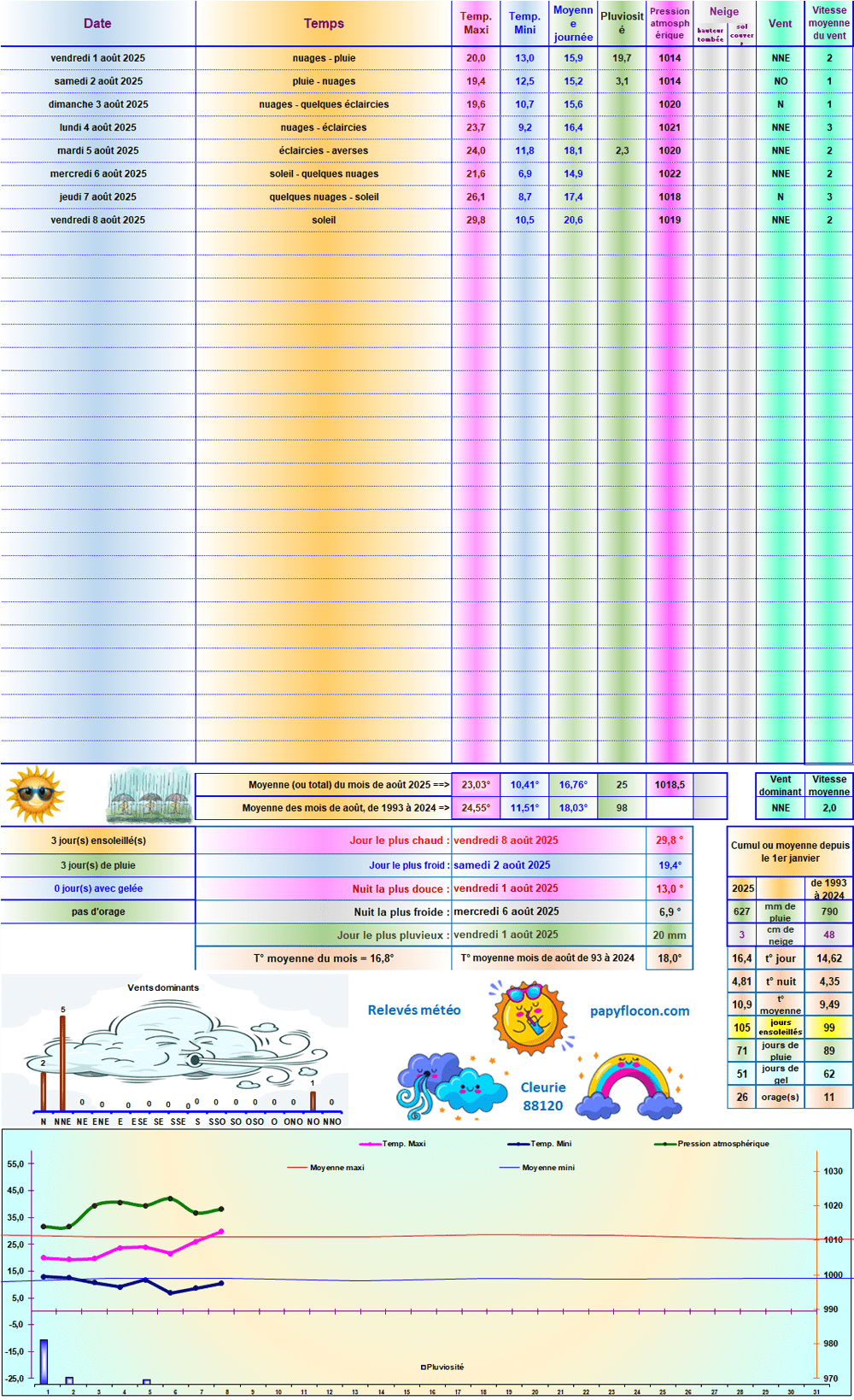
Task: Click '3 jour(s) ensoleillé(s)' summary
Action: pyautogui.click(x=97, y=841)
